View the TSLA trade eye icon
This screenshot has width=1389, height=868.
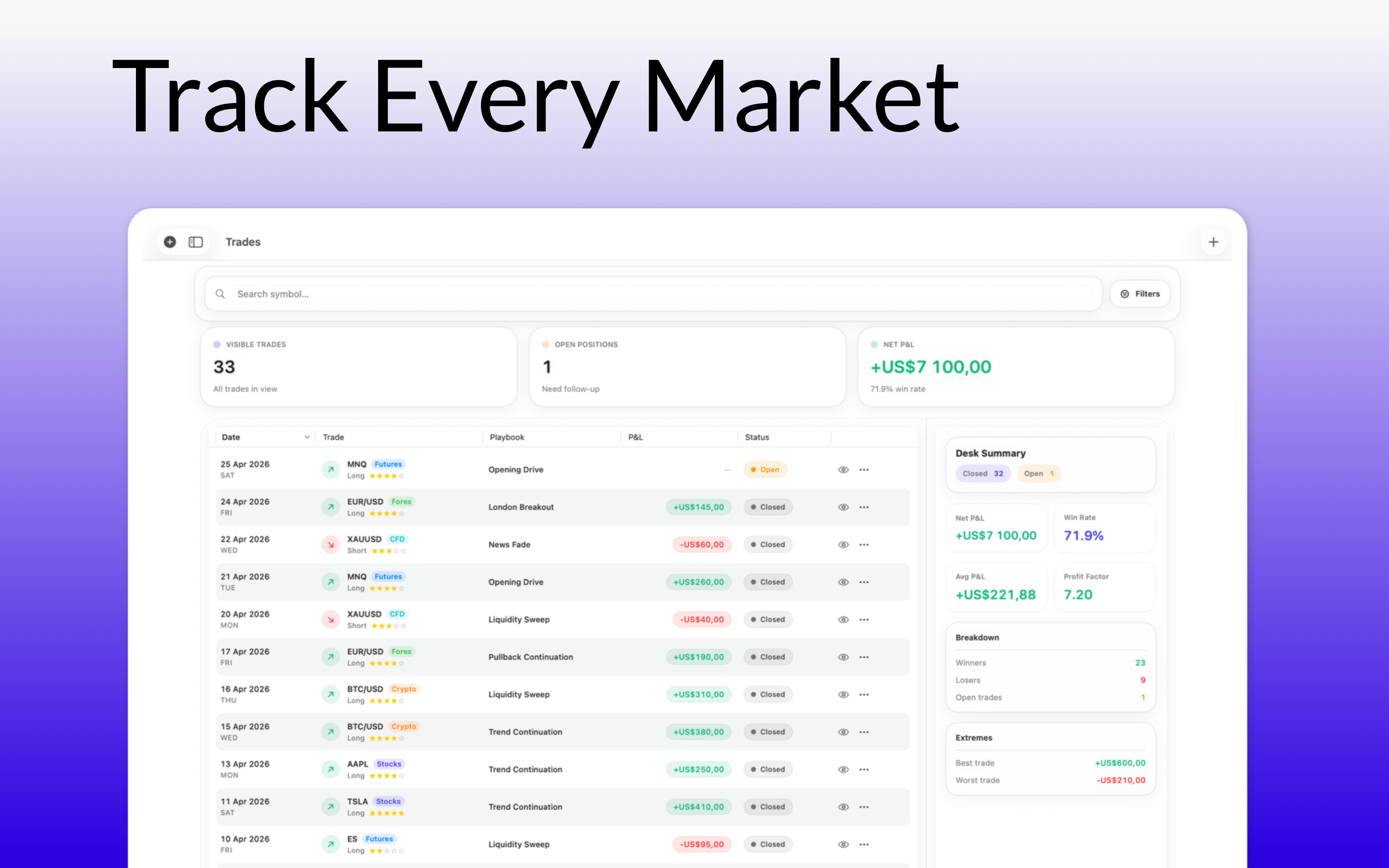coord(843,807)
